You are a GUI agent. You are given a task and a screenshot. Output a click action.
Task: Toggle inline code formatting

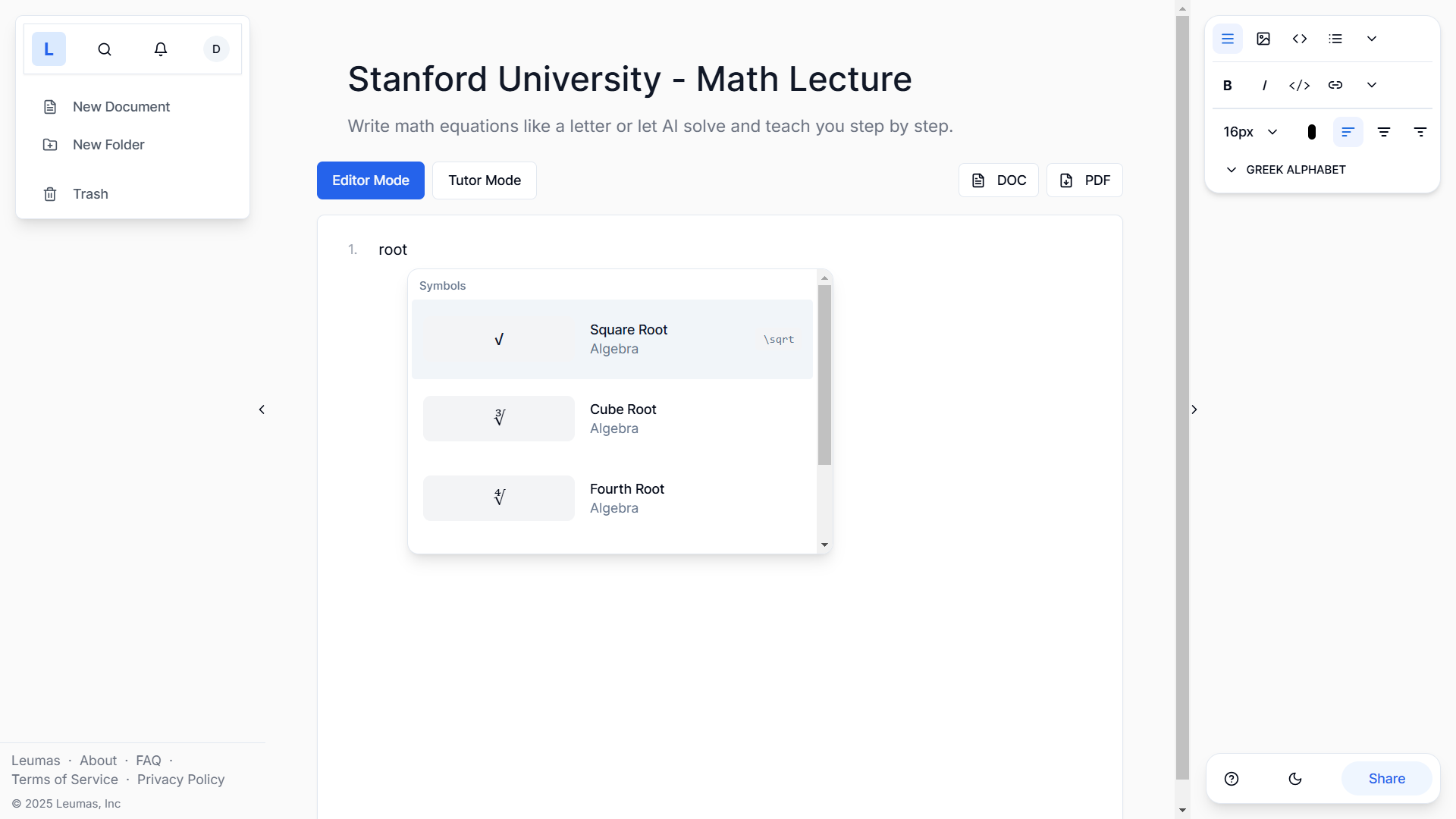[x=1300, y=86]
